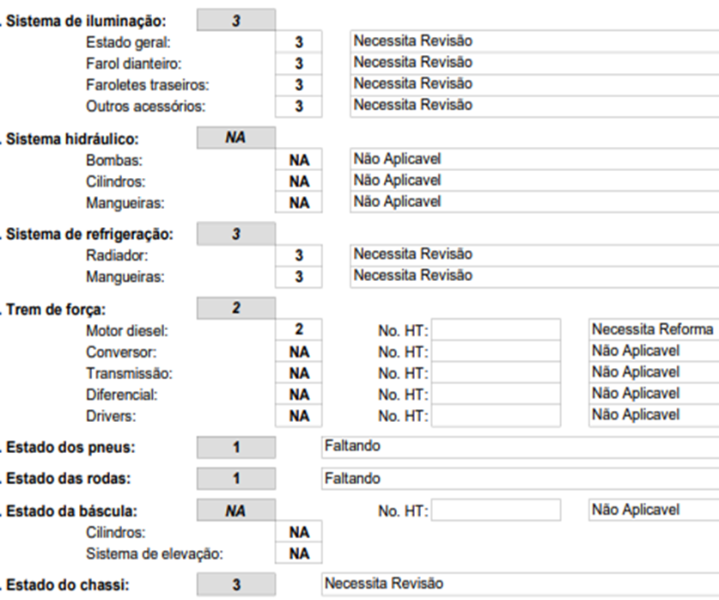The image size is (719, 600).
Task: Select the Radiador comment field
Action: (x=533, y=255)
